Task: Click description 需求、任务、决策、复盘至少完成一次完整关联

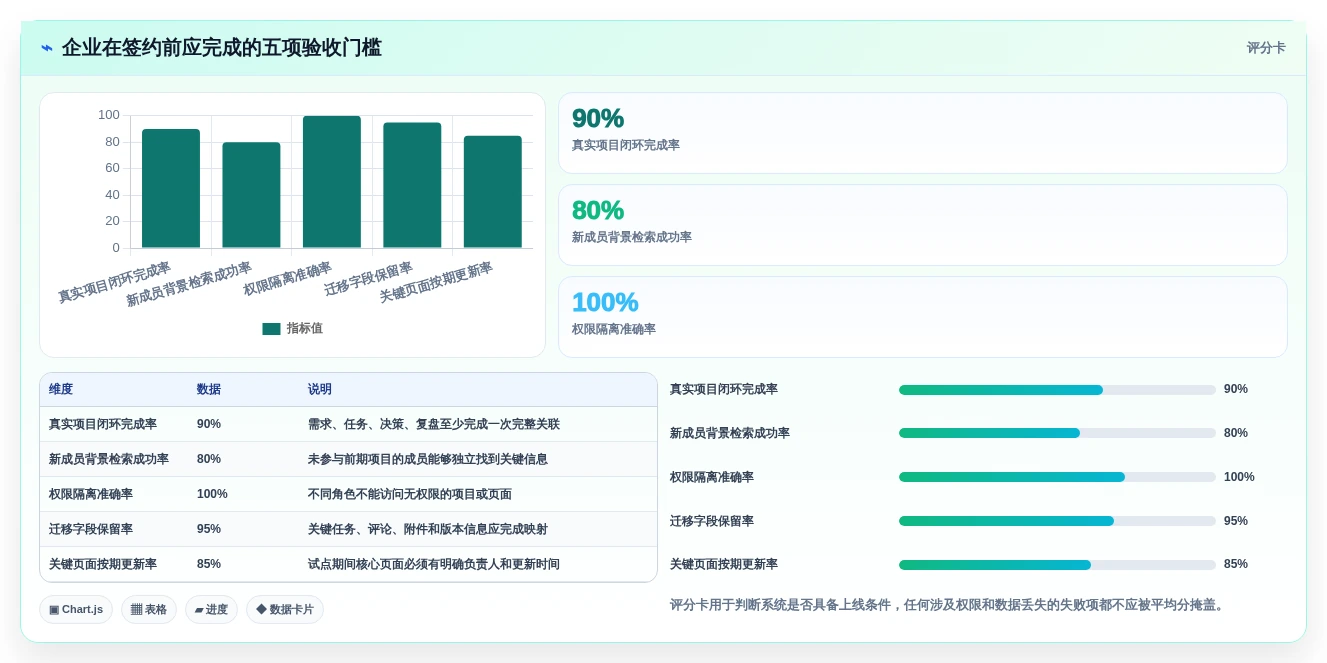Action: [434, 424]
